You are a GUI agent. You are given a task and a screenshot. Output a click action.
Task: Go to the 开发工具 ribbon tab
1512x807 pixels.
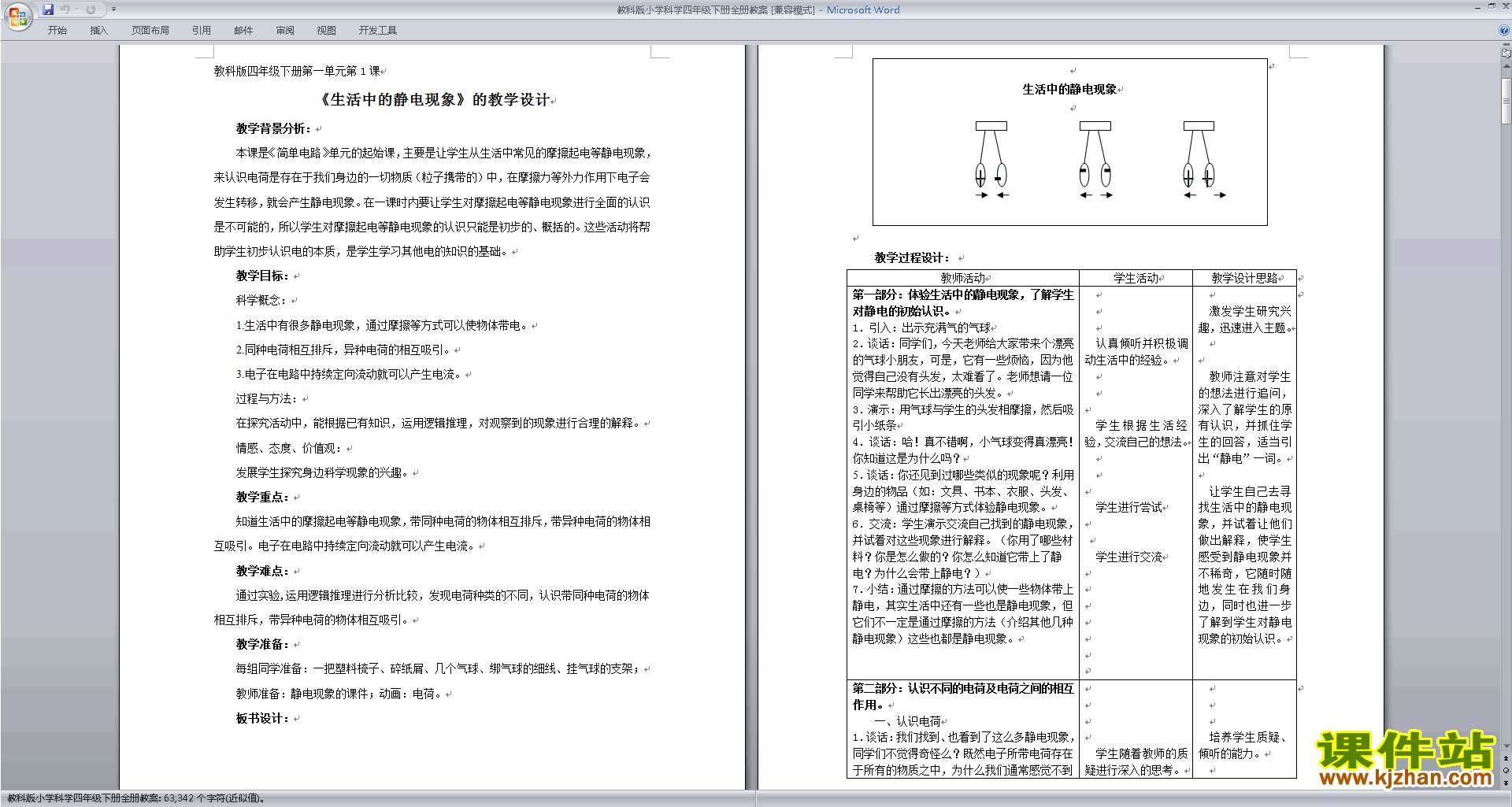pyautogui.click(x=378, y=31)
